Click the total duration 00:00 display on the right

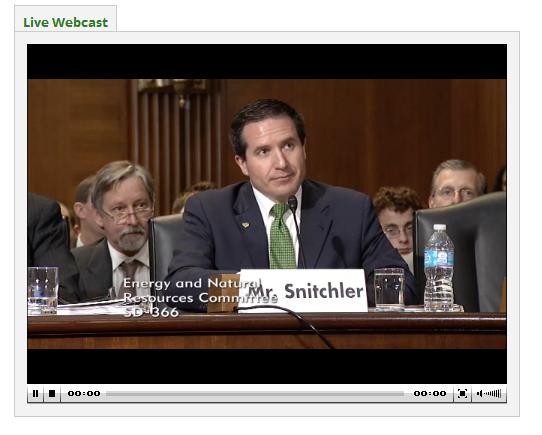tap(430, 394)
